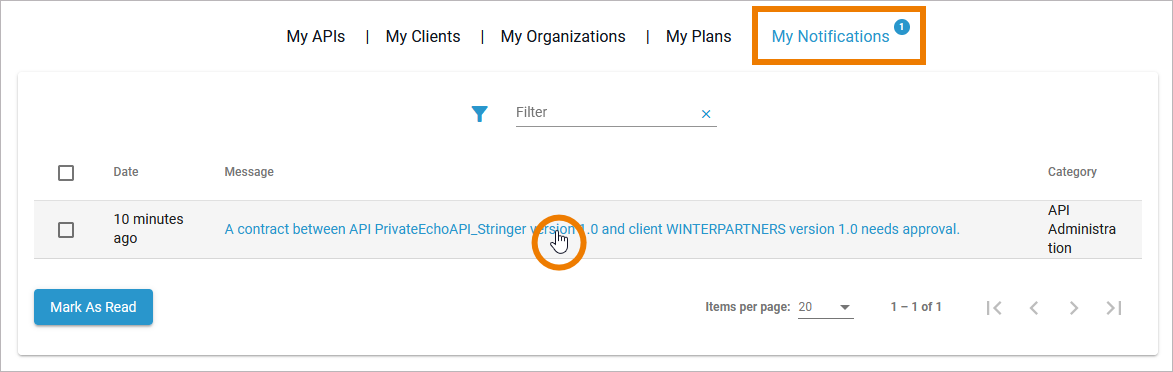Select the My Plans tab
The image size is (1173, 372).
coord(699,36)
